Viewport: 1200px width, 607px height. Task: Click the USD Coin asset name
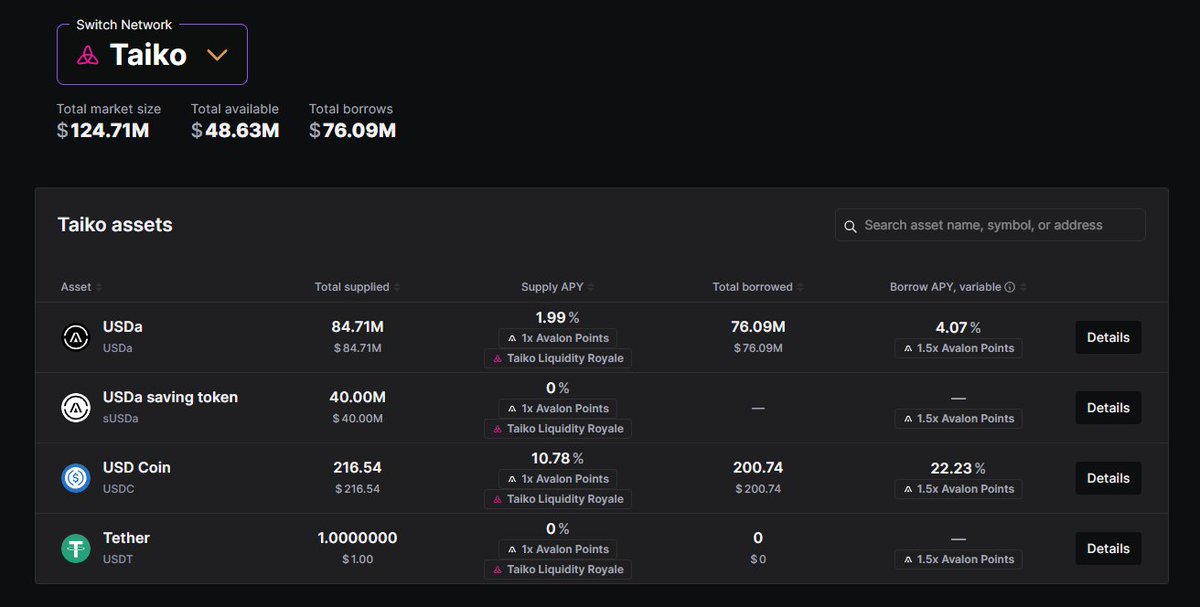tap(137, 467)
